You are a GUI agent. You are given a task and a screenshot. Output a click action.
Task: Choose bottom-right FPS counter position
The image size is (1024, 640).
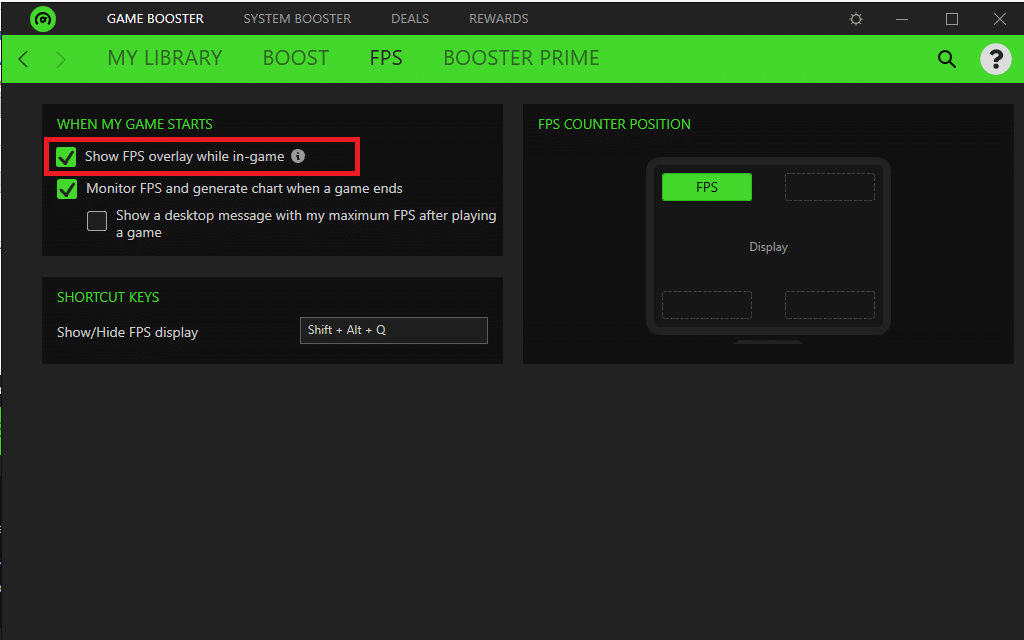click(x=829, y=305)
